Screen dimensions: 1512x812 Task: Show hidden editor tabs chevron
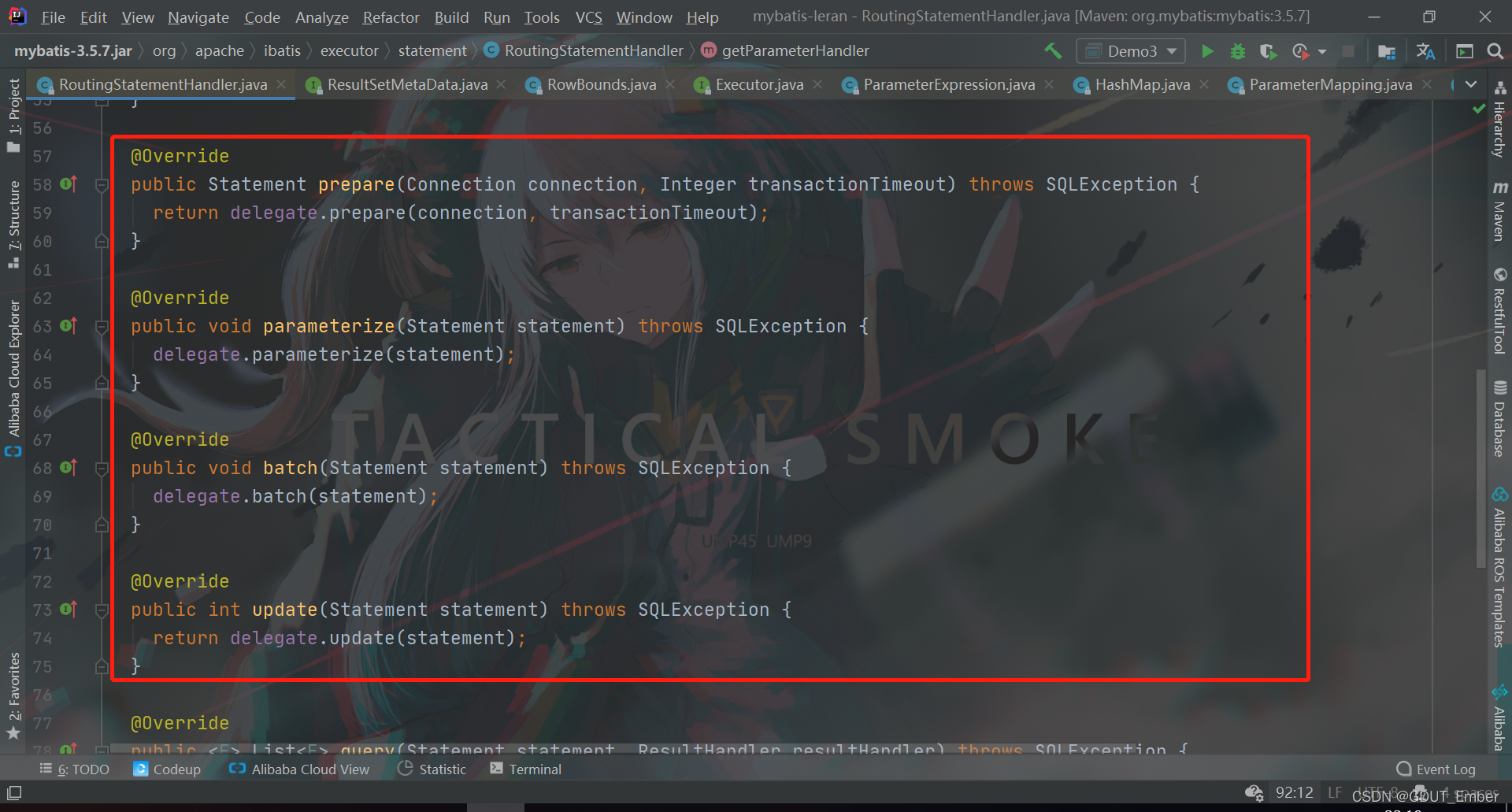[x=1470, y=84]
